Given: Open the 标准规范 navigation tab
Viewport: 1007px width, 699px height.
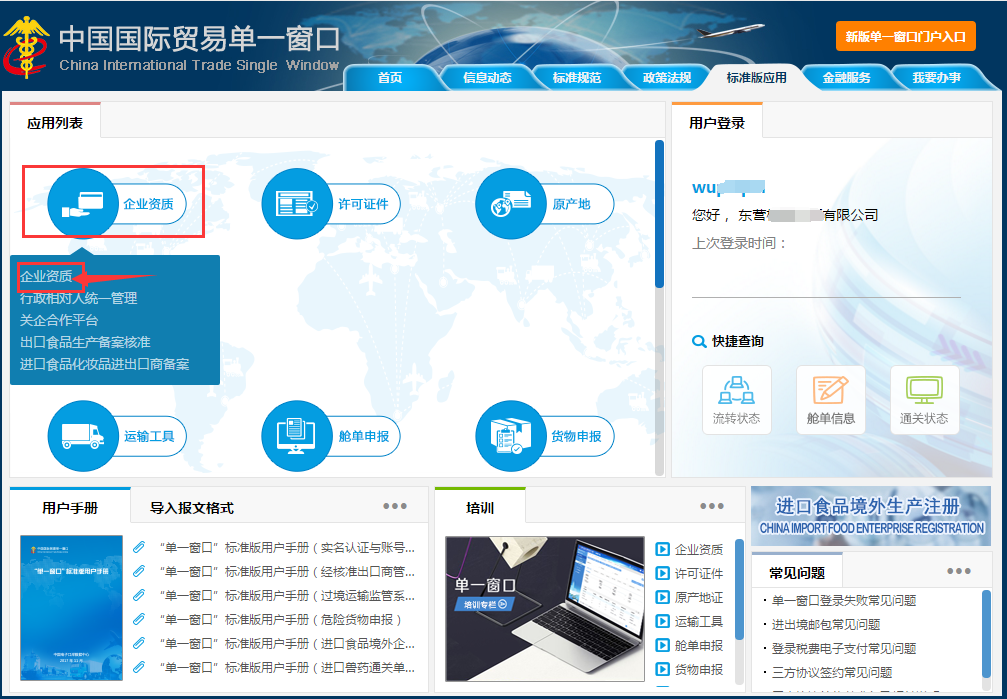Looking at the screenshot, I should 577,78.
